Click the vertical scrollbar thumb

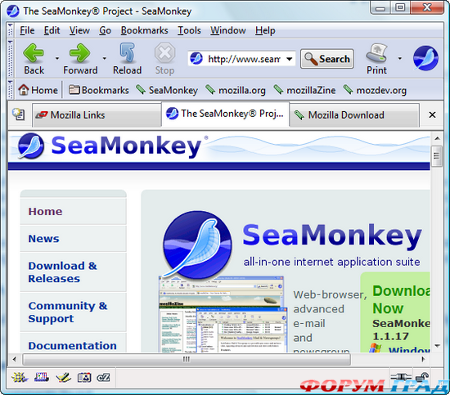[437, 156]
